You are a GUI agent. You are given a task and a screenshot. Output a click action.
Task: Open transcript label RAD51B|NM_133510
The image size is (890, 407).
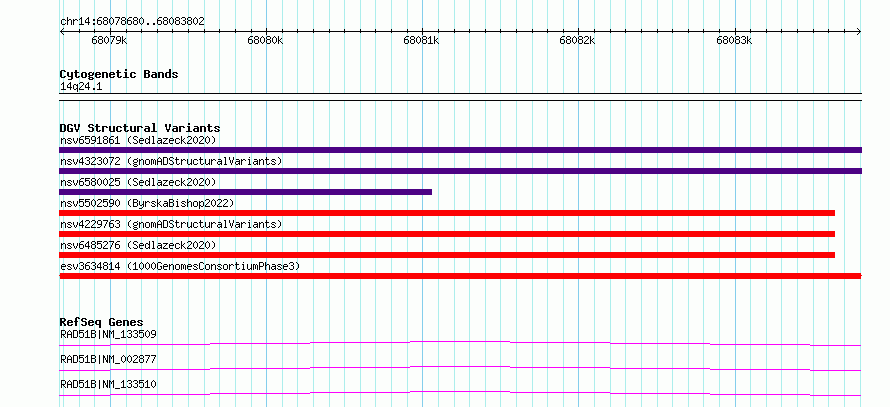point(108,384)
